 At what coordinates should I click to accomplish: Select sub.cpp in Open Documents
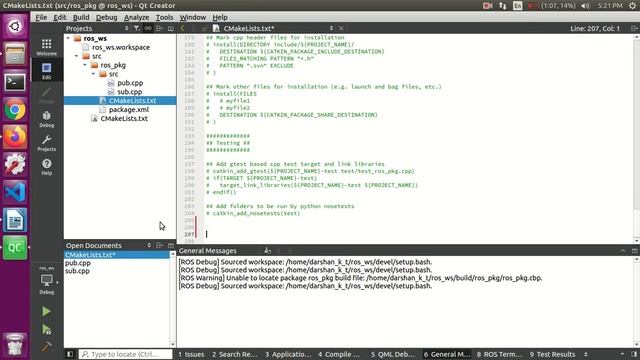pos(77,271)
